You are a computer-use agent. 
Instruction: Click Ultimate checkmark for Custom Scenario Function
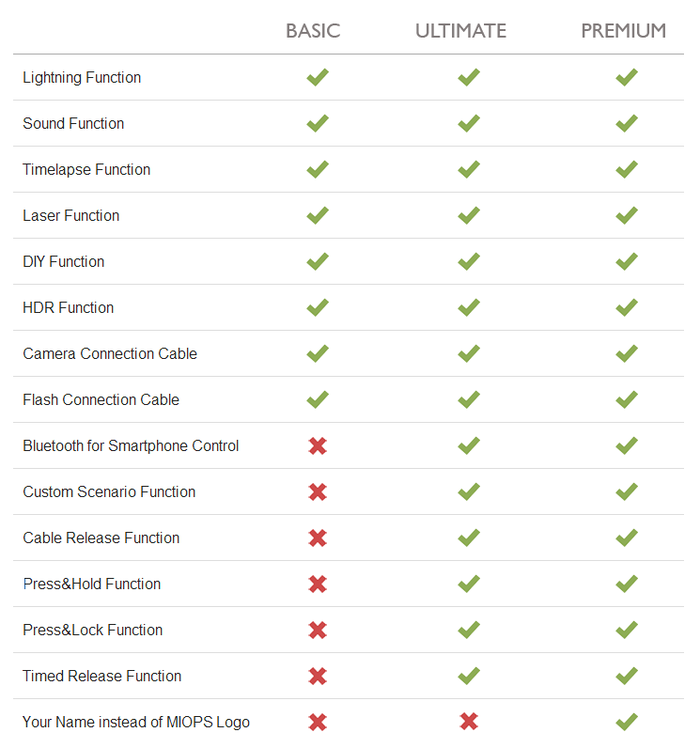469,492
